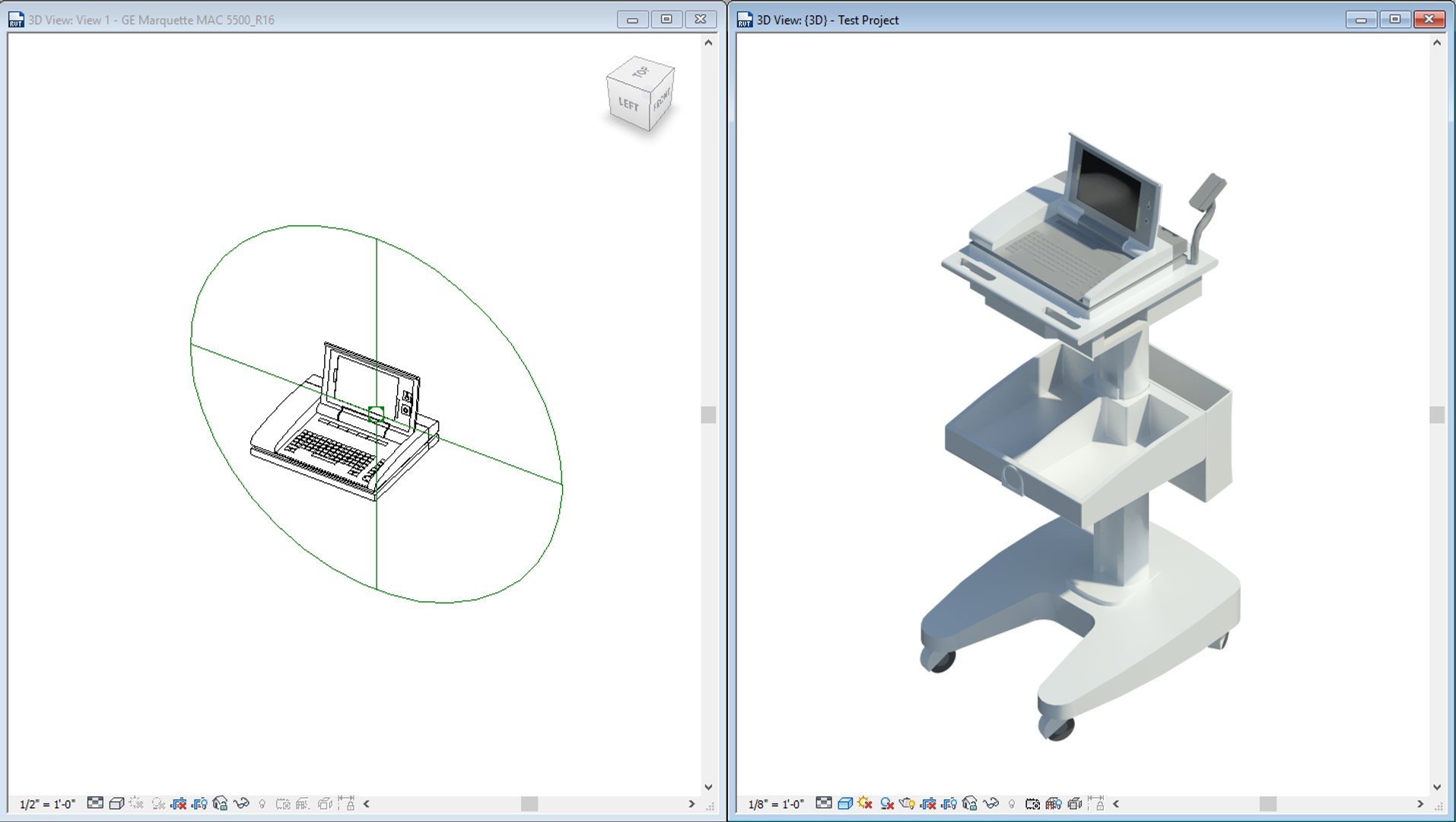Show Crop Region in Test Project window
The height and width of the screenshot is (822, 1456).
[949, 804]
